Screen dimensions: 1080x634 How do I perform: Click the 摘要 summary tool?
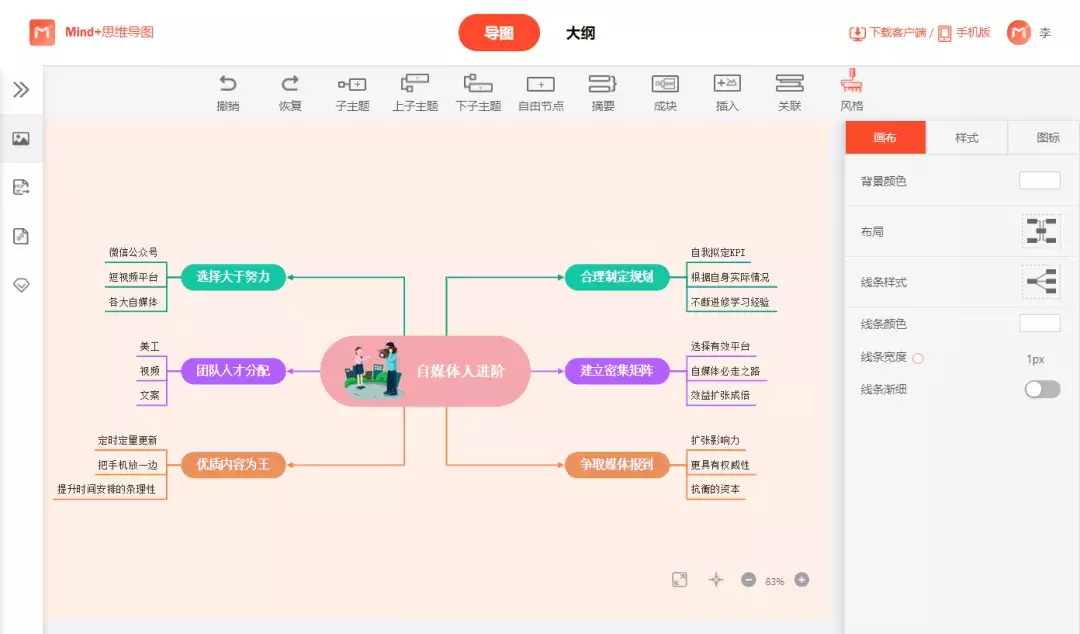tap(603, 86)
